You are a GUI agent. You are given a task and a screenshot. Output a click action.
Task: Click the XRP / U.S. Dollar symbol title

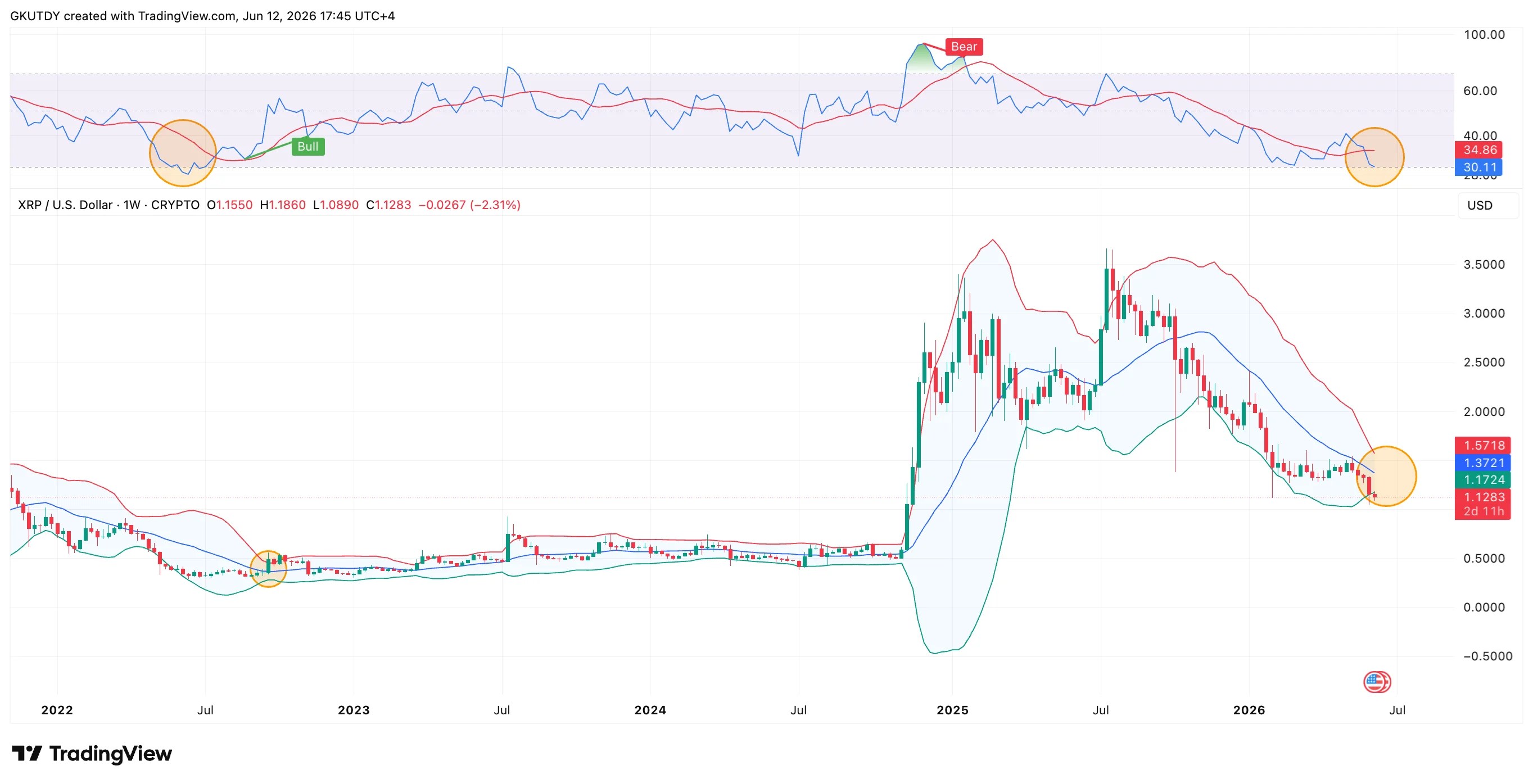(x=109, y=205)
